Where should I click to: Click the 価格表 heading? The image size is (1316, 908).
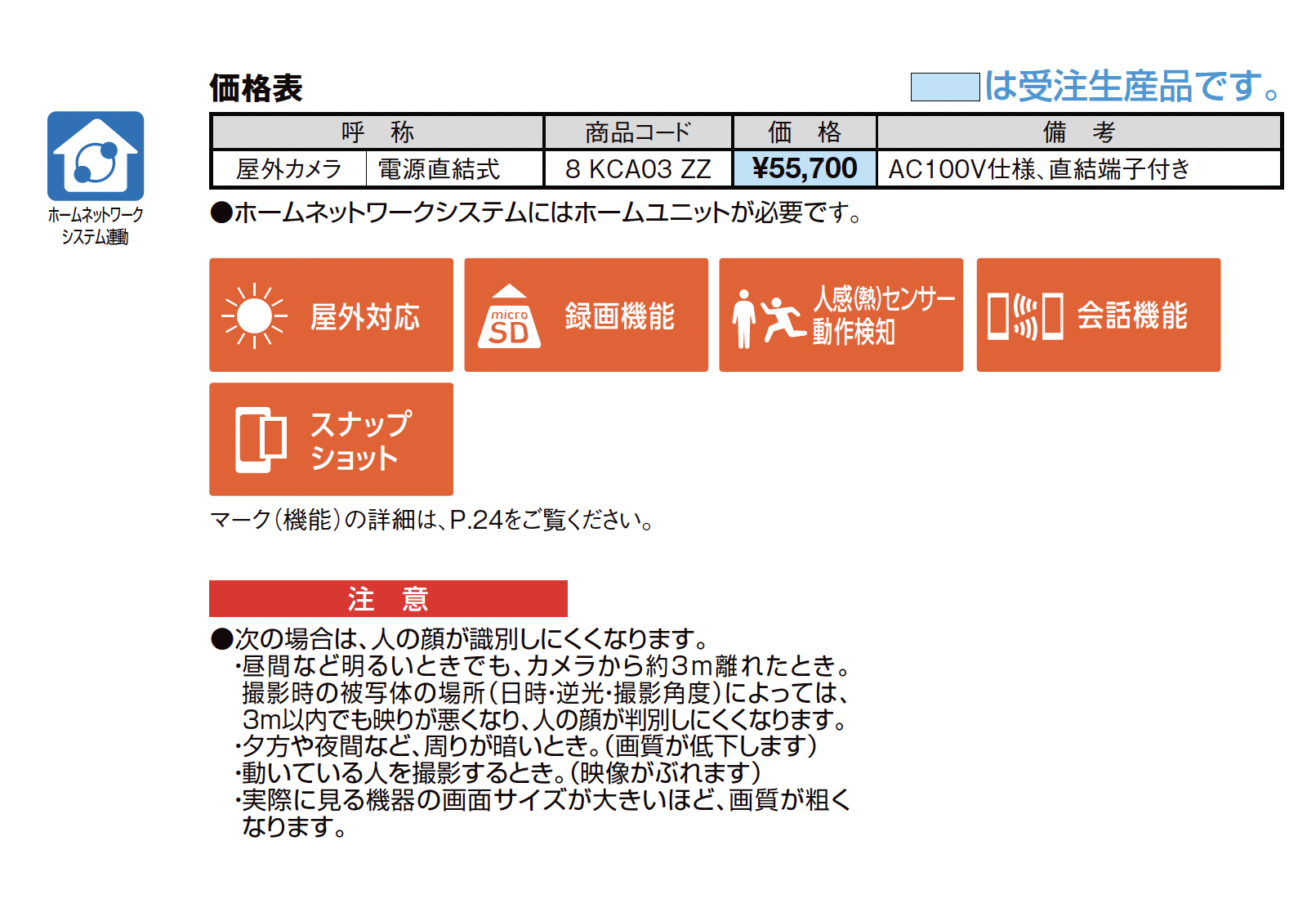point(256,88)
